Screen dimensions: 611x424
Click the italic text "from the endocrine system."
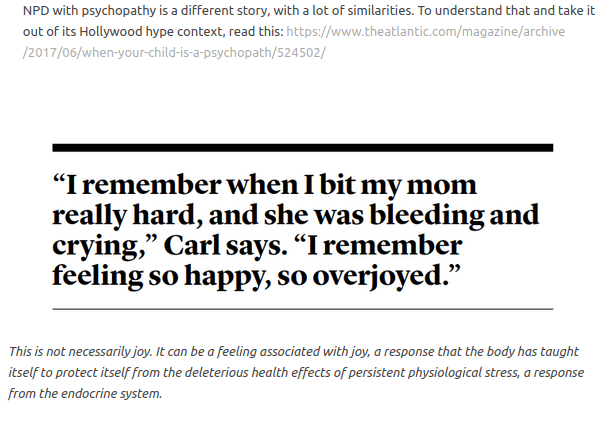86,393
